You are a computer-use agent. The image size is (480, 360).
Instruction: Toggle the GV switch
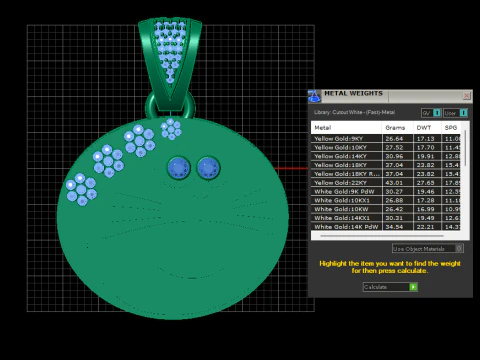[431, 113]
